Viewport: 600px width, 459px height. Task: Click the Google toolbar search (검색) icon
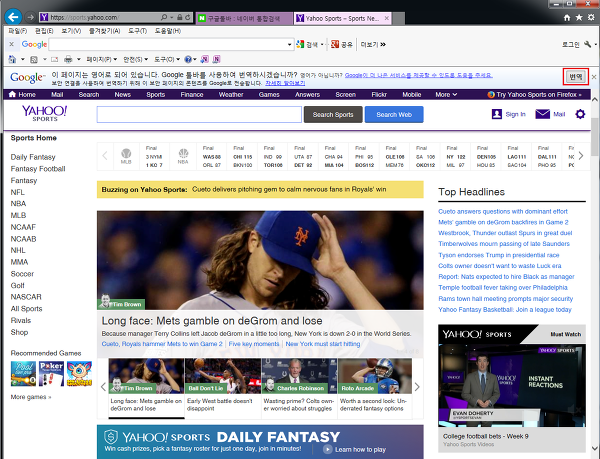[x=300, y=45]
